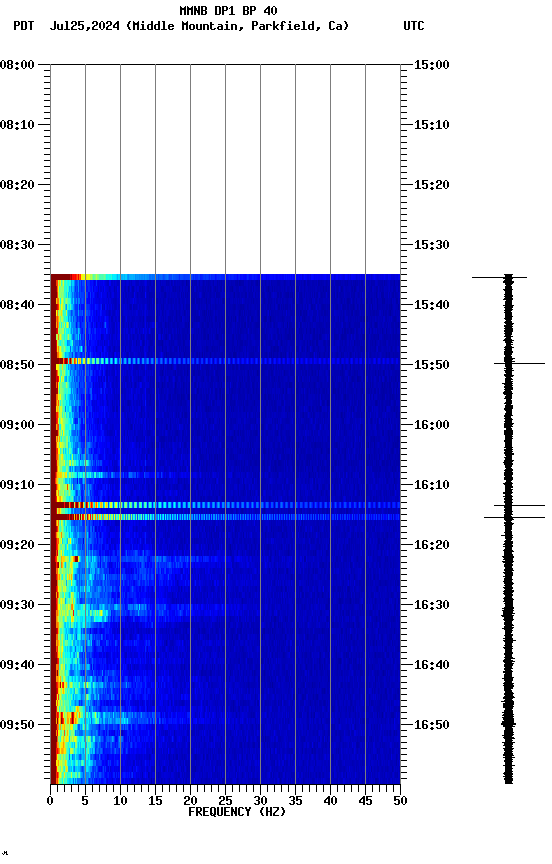Click the 30 Hz frequency tick label
The image size is (552, 864).
(x=260, y=801)
